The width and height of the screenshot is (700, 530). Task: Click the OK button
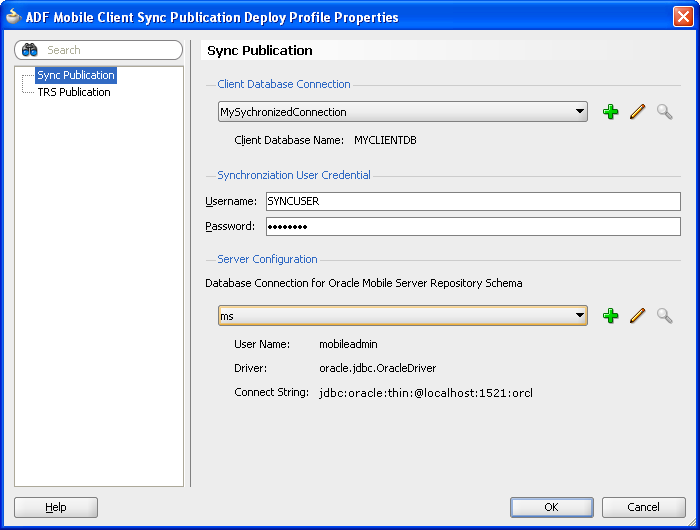coord(552,507)
